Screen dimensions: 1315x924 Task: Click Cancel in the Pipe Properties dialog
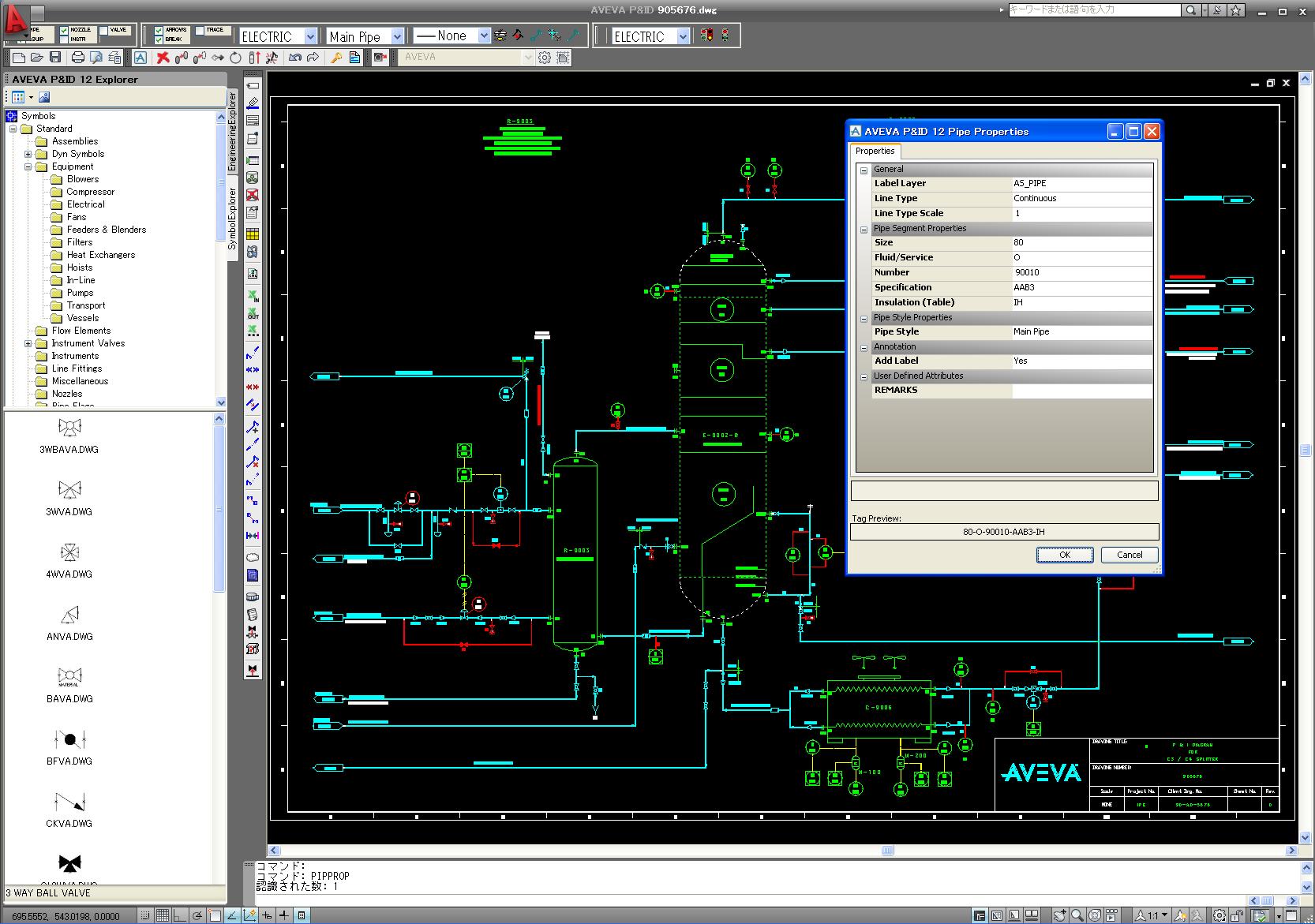pos(1129,555)
